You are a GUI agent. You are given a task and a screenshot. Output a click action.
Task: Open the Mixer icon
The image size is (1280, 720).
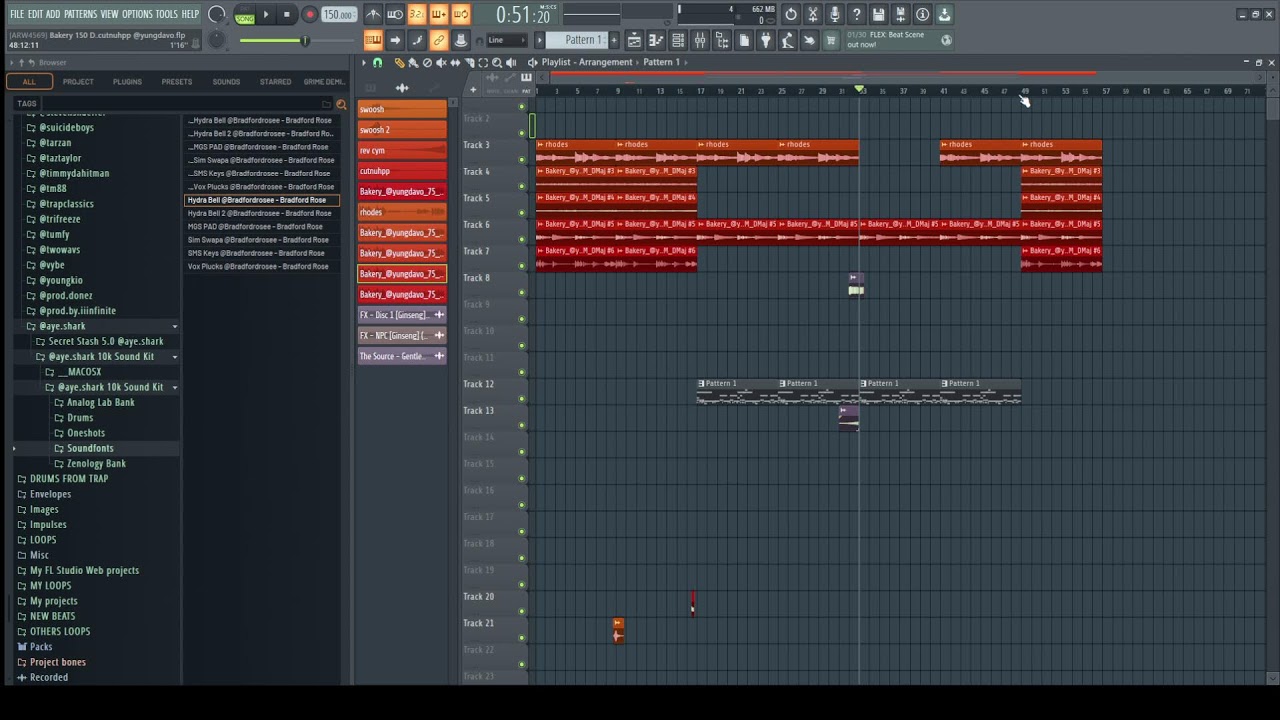[x=700, y=40]
